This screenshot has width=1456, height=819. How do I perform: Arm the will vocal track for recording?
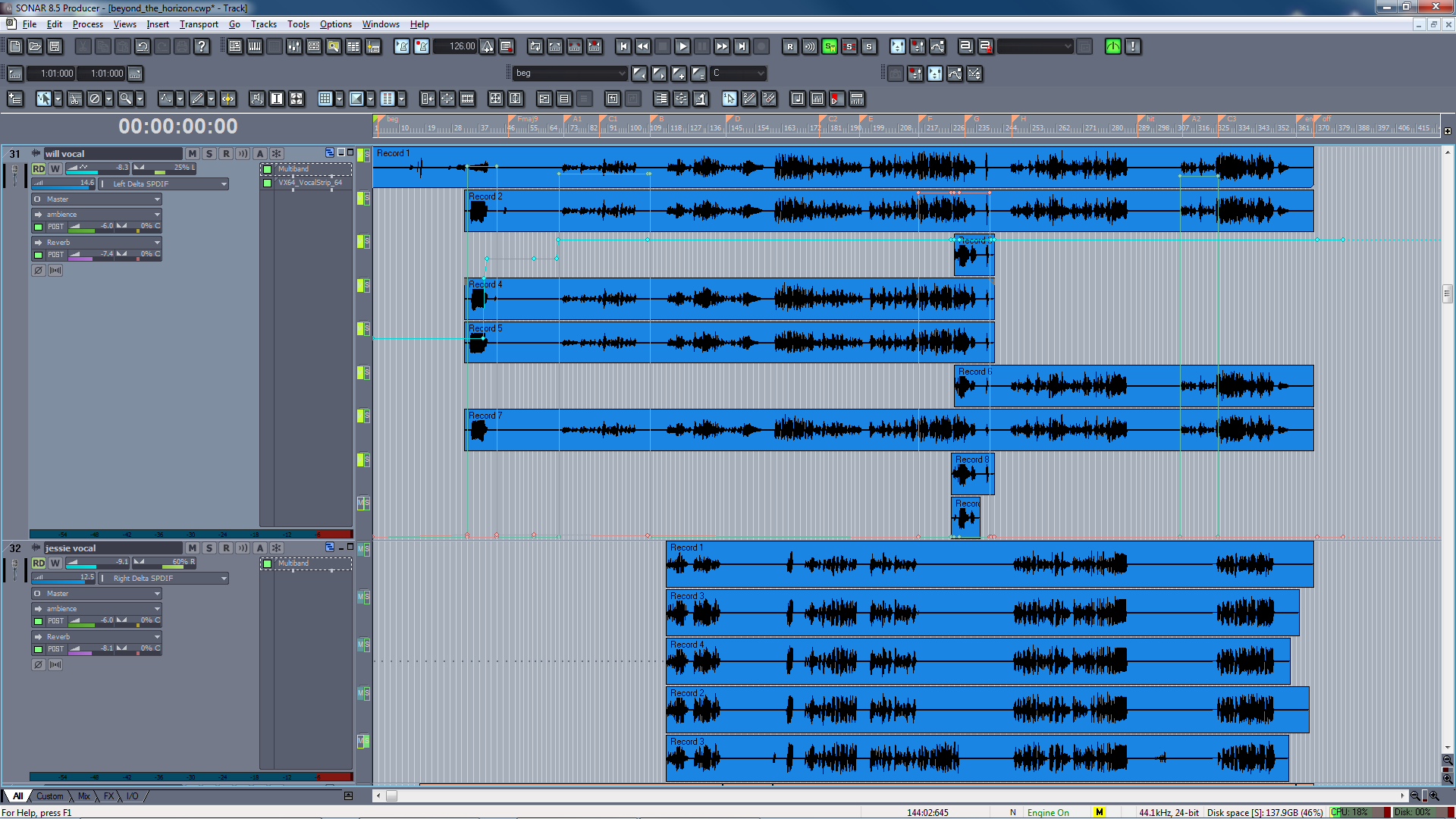pos(226,153)
